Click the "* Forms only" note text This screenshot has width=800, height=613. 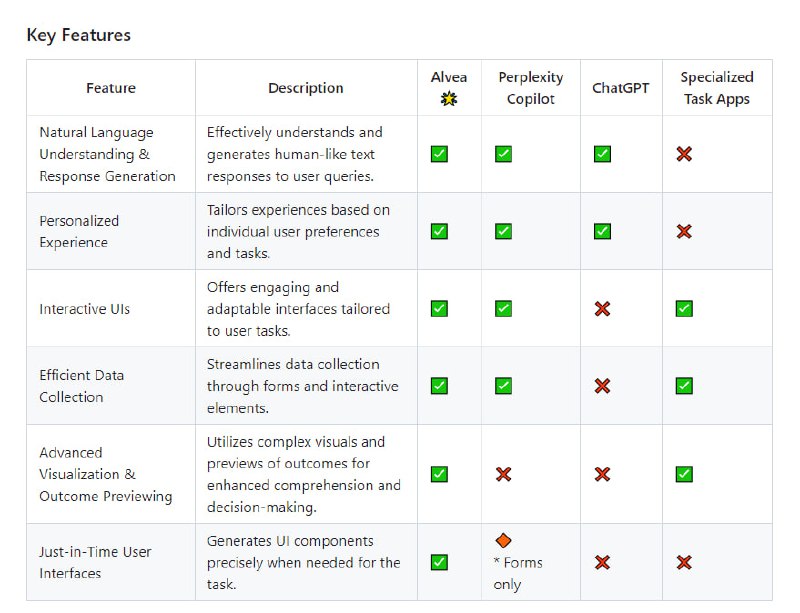click(518, 573)
